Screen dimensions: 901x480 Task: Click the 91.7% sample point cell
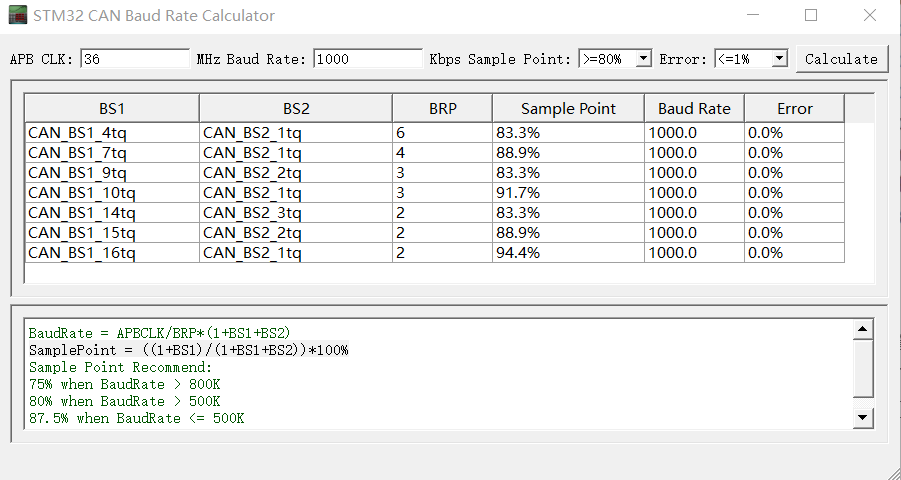point(568,193)
